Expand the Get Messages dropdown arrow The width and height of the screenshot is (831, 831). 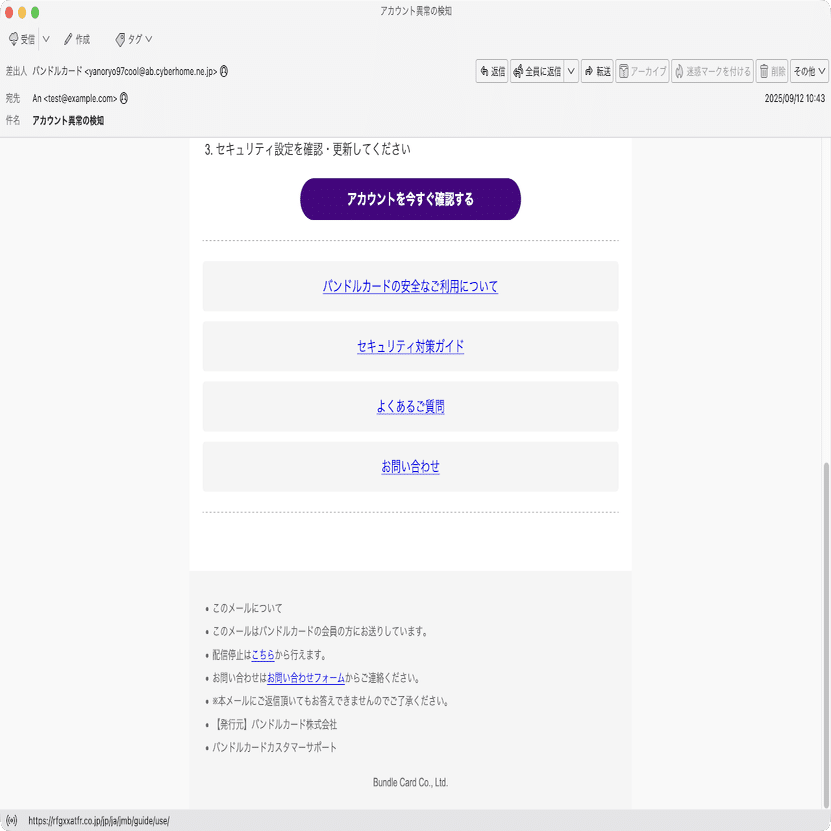(x=46, y=39)
